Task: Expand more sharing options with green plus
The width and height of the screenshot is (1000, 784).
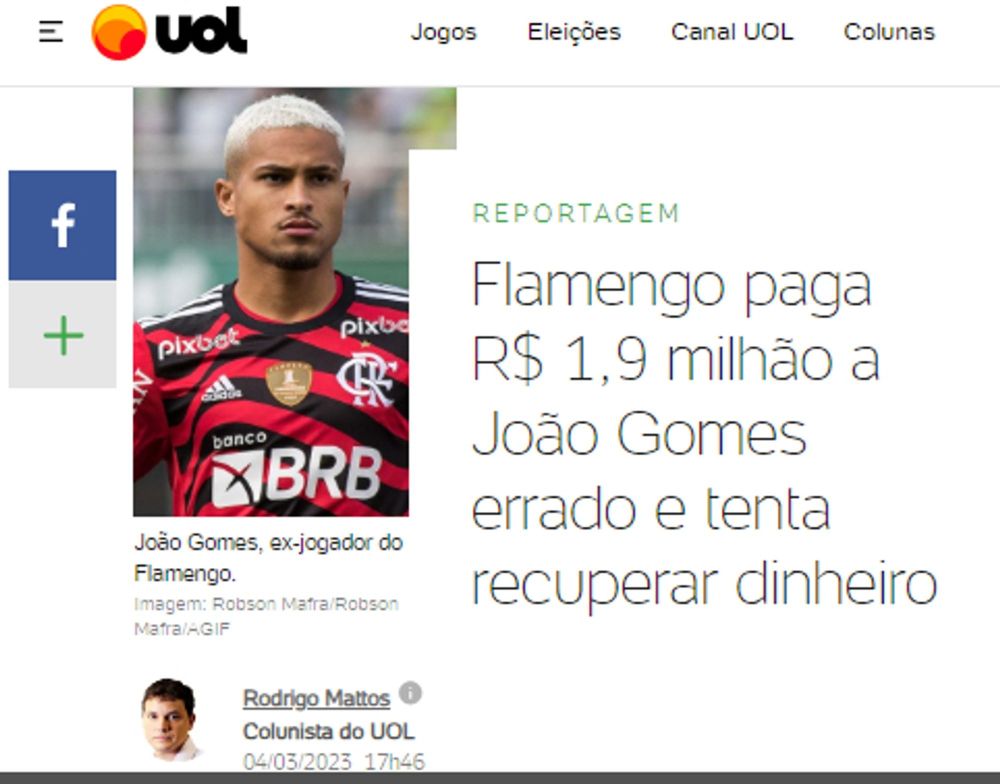Action: click(62, 335)
